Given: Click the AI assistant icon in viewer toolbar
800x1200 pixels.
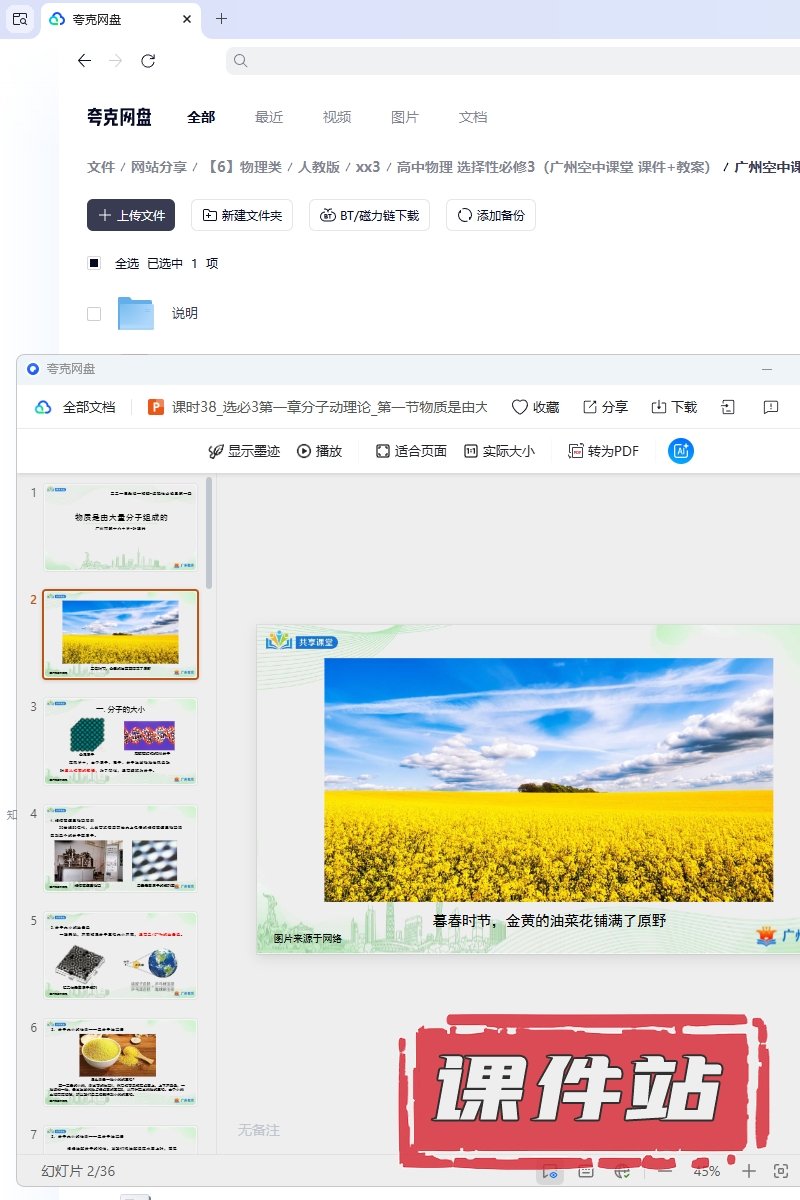Looking at the screenshot, I should point(681,451).
